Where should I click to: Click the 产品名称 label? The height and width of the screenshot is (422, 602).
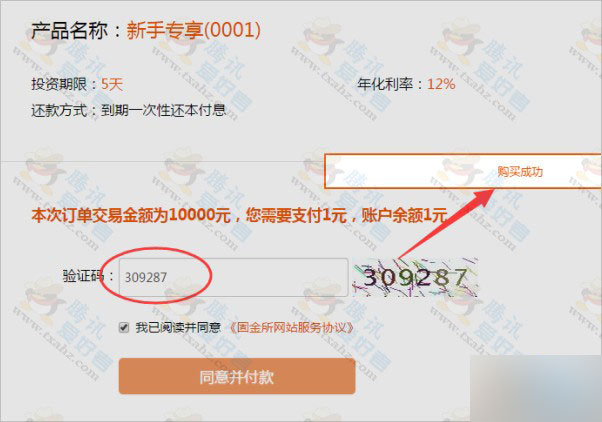pos(69,30)
